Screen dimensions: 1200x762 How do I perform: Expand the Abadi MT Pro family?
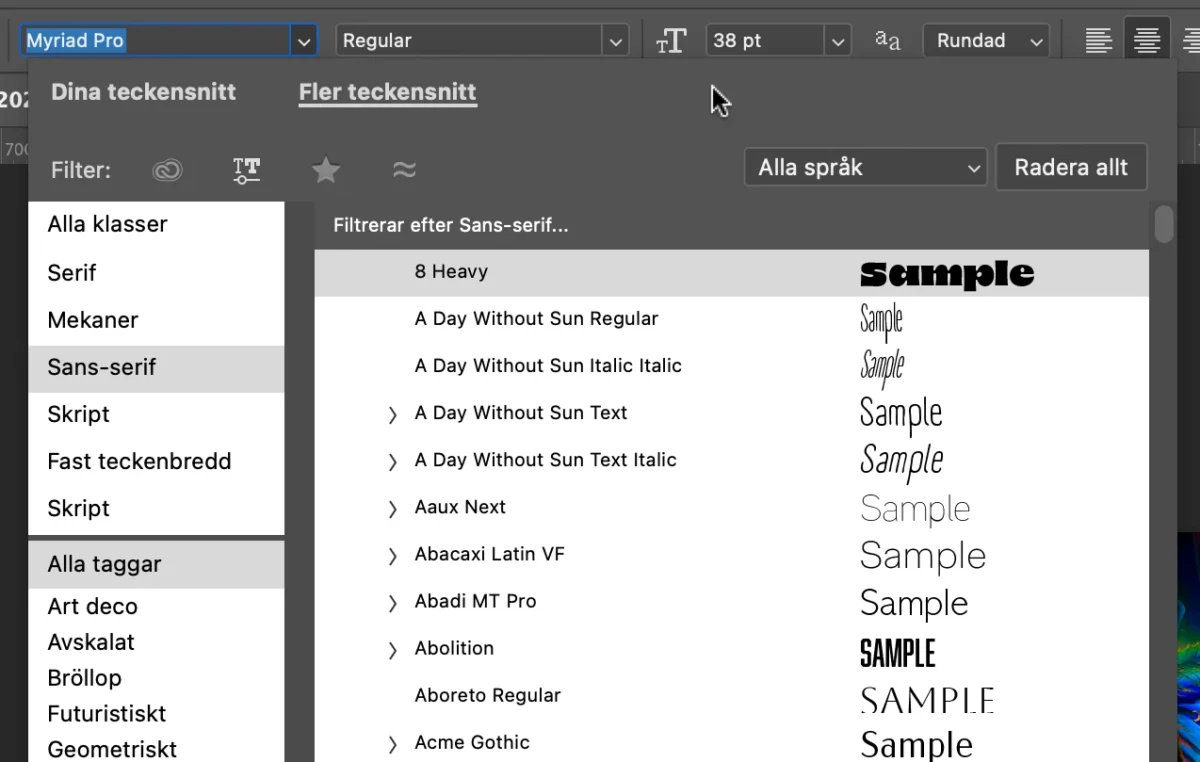(x=393, y=602)
